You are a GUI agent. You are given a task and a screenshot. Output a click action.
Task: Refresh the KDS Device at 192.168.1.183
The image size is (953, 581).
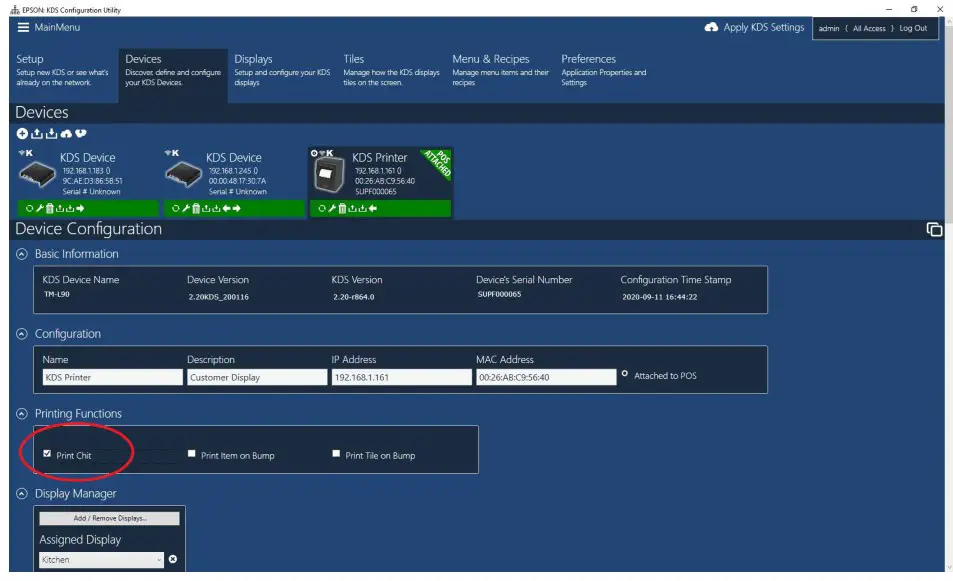29,208
